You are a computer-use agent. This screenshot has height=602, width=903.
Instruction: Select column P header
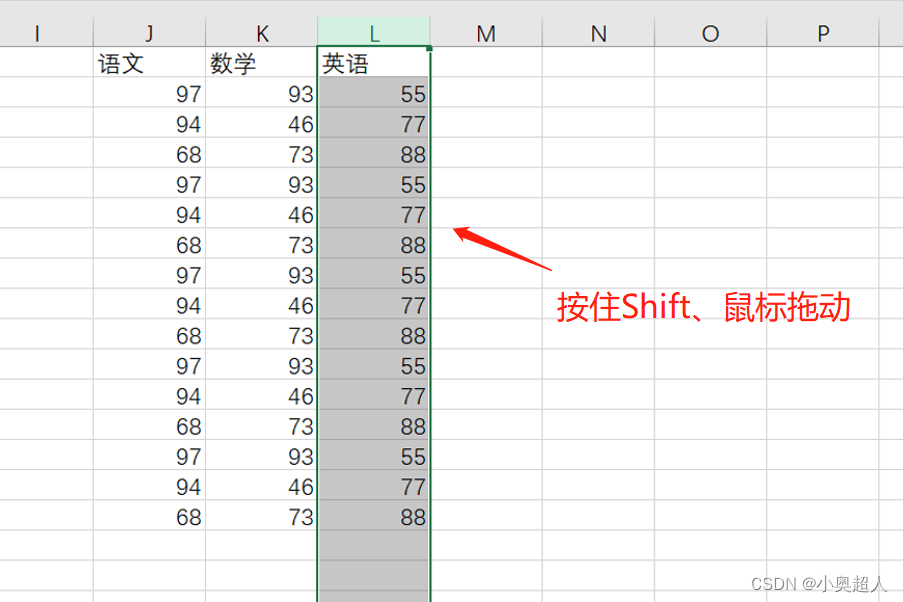click(x=823, y=32)
